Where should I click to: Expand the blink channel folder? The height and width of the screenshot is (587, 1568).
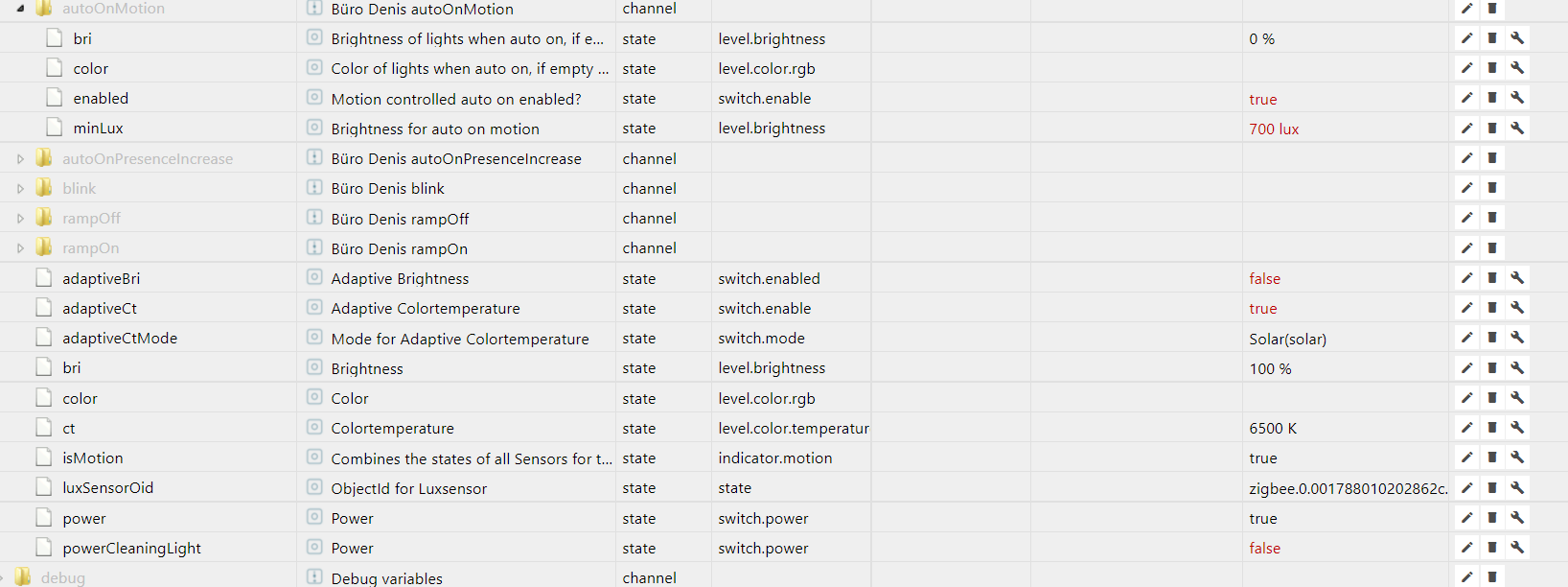[20, 189]
